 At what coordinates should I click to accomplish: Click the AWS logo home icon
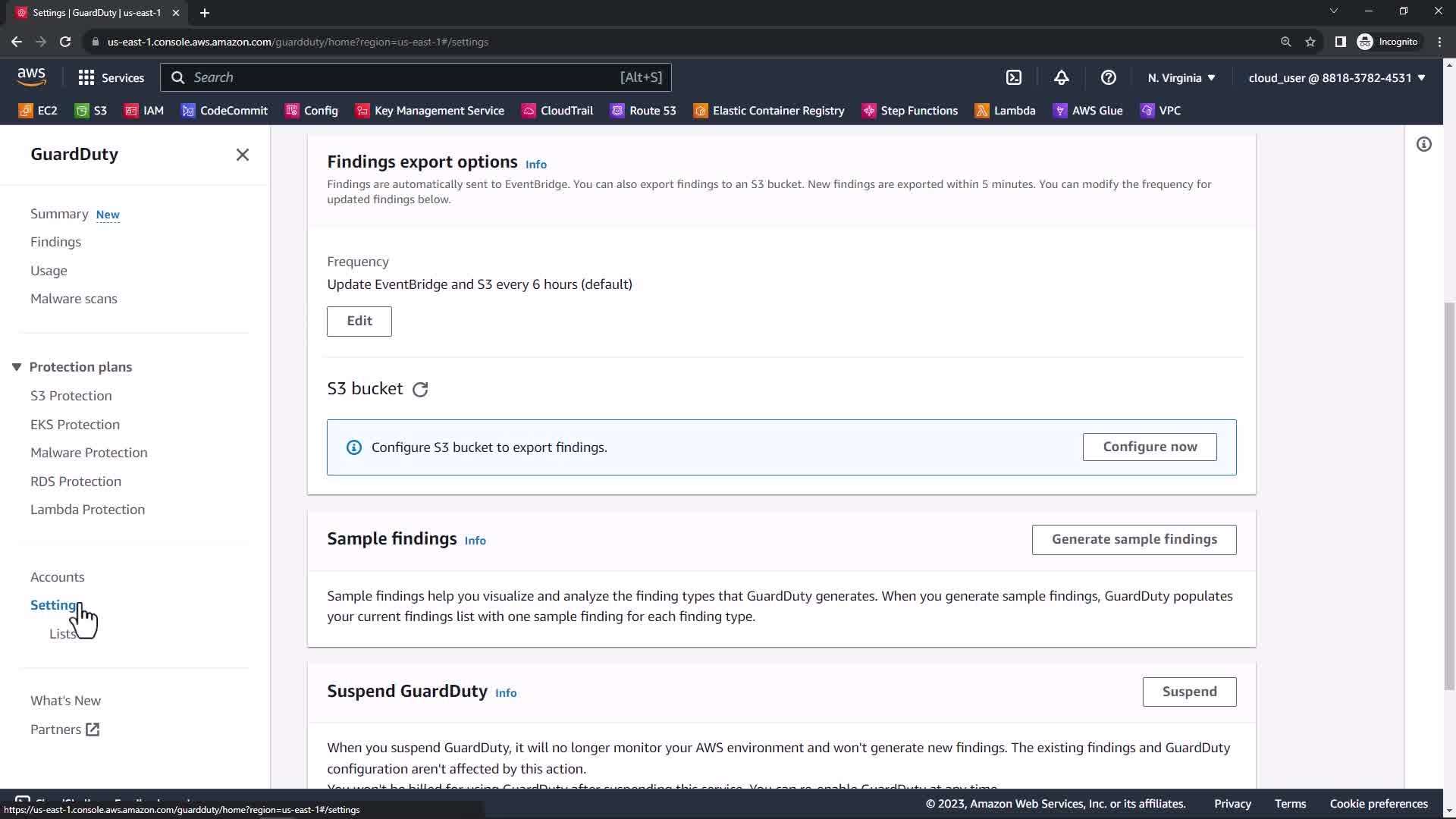32,76
